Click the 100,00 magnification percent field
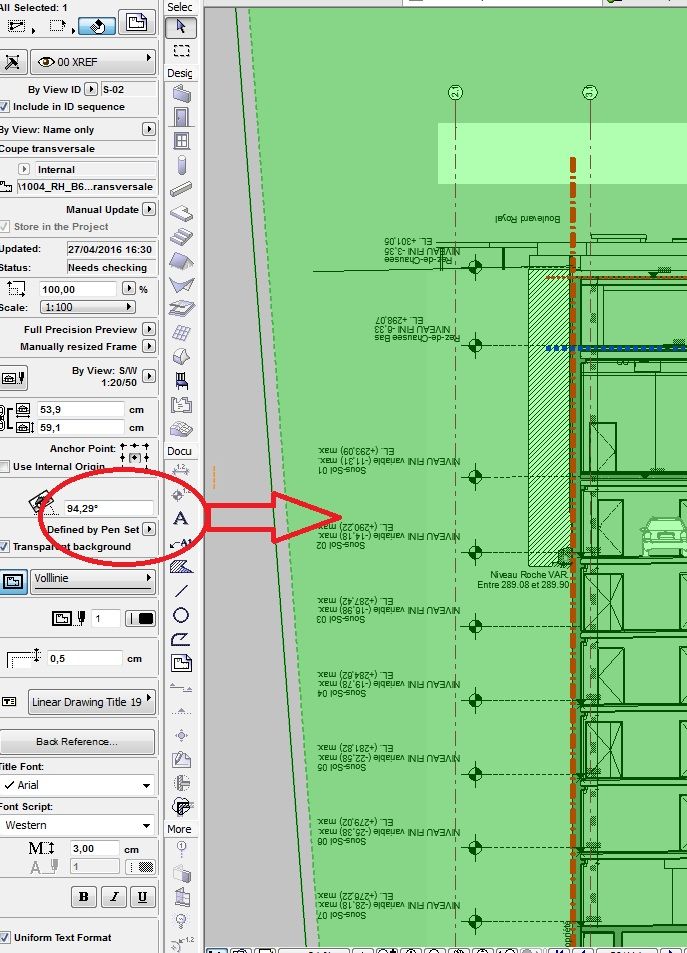The width and height of the screenshot is (687, 953). point(78,289)
